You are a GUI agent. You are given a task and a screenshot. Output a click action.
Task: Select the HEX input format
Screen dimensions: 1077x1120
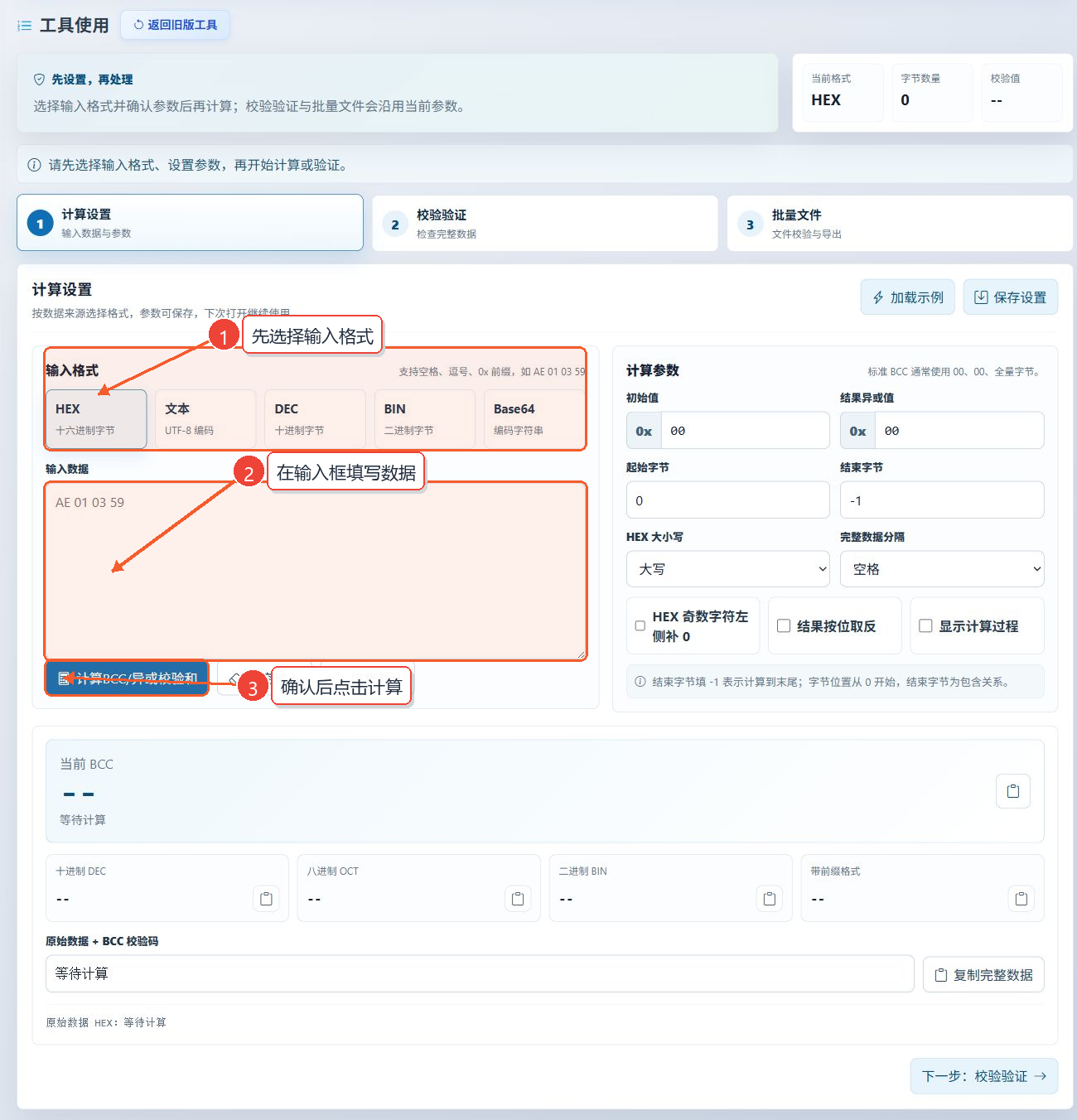(x=96, y=419)
